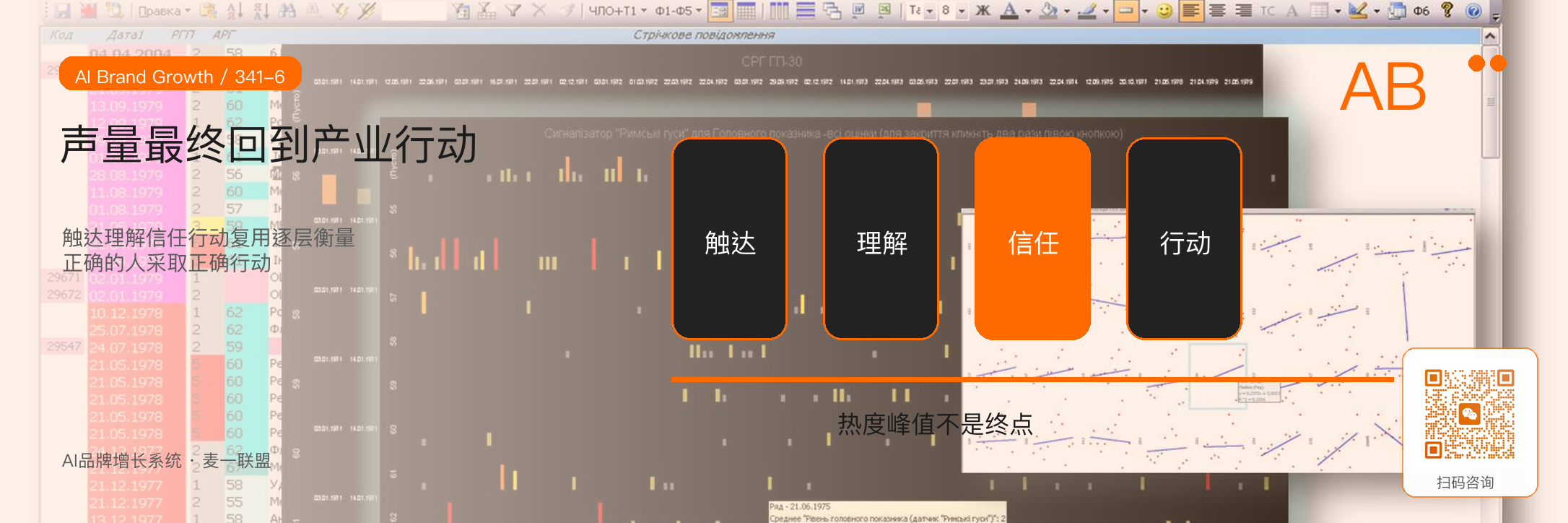Open the font name dropdown arrow
Image resolution: width=1568 pixels, height=523 pixels.
(x=930, y=12)
